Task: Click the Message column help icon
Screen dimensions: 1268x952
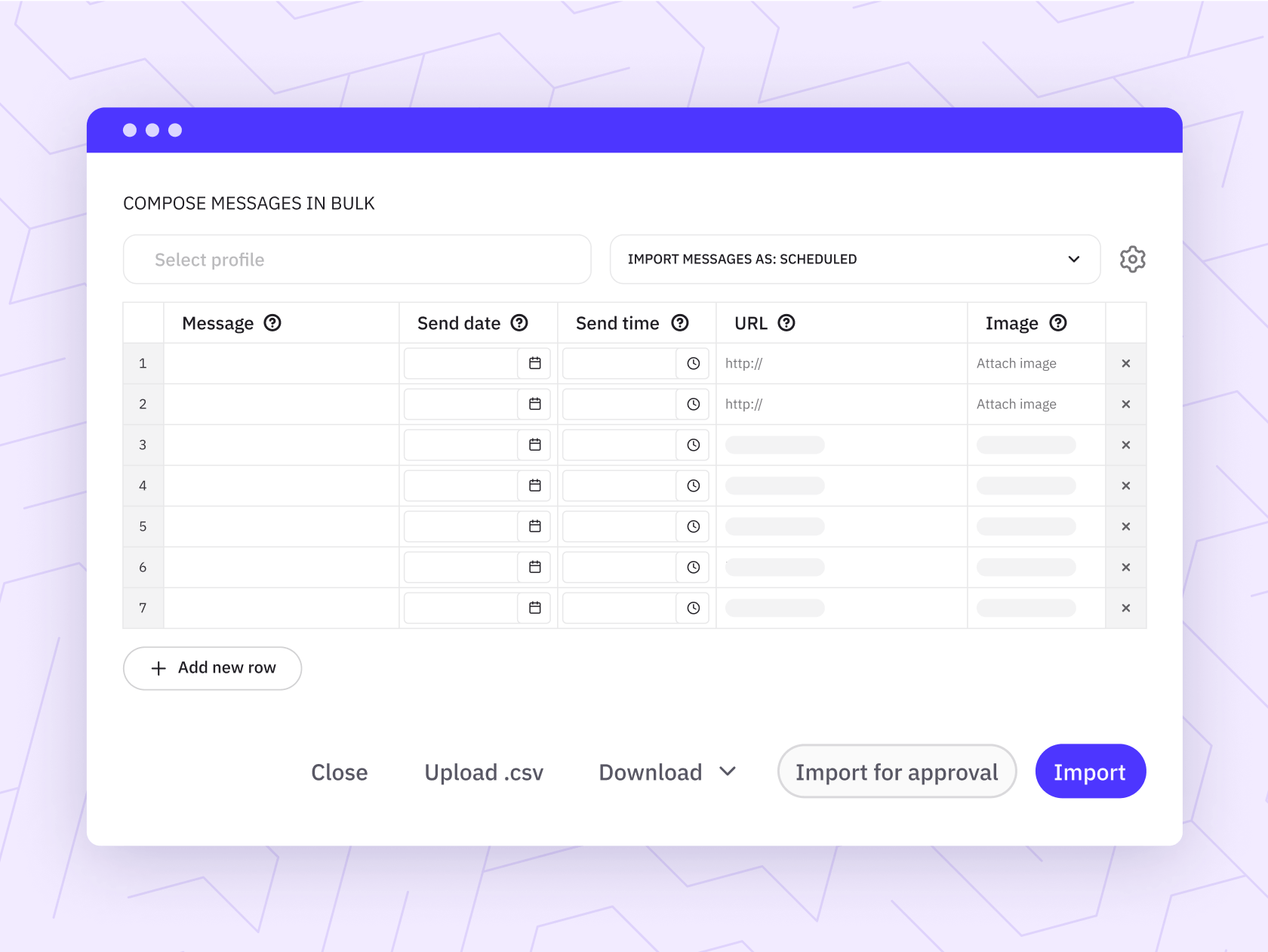Action: pos(272,322)
